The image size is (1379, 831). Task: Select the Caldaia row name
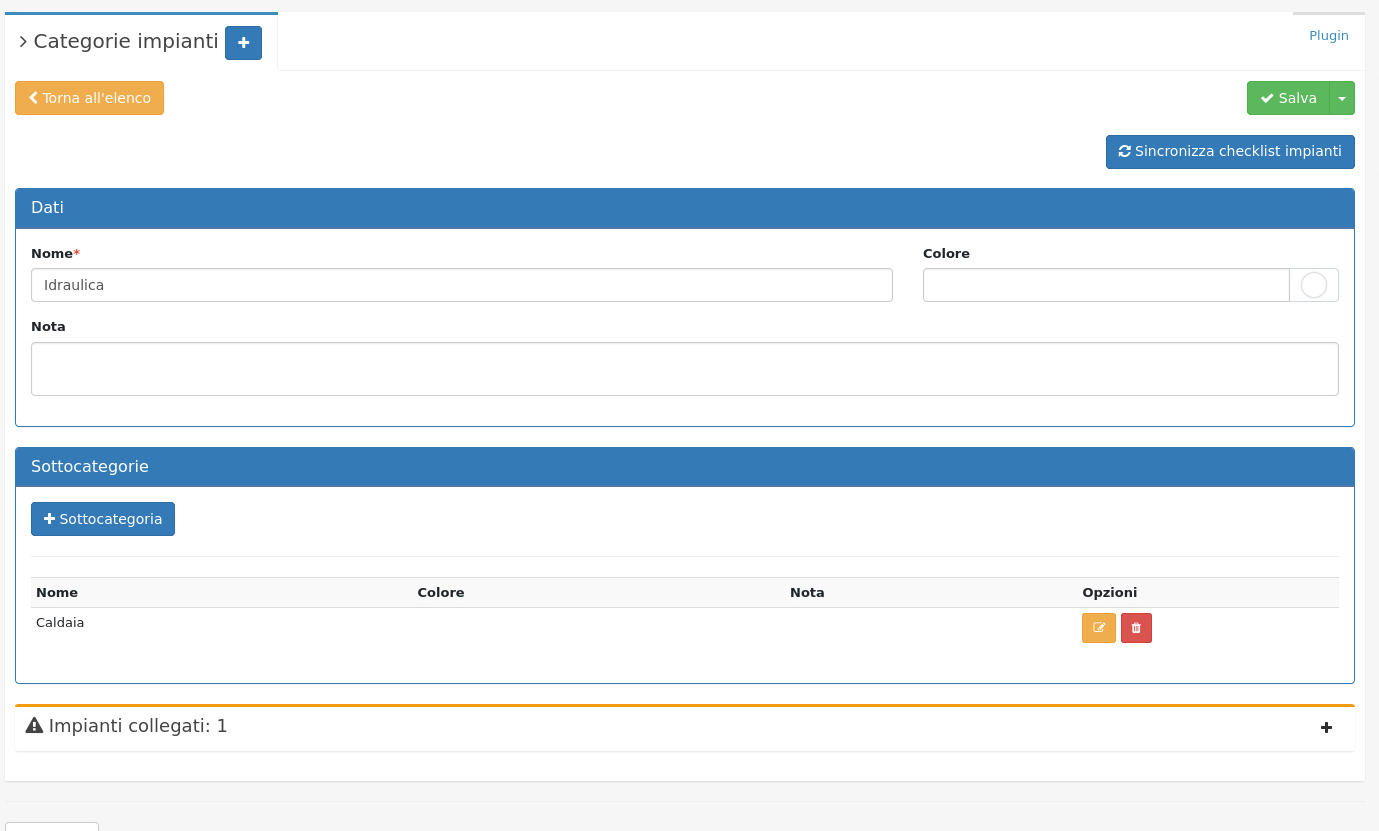coord(60,623)
